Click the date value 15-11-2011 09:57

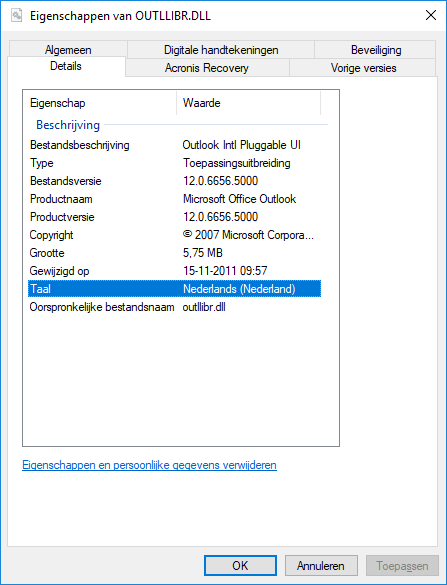[225, 271]
